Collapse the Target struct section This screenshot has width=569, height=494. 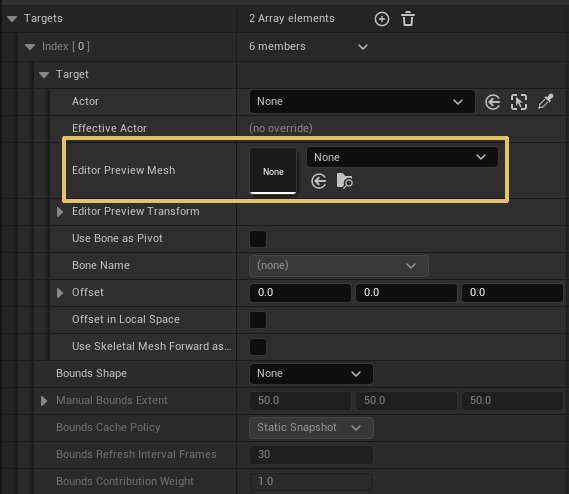[x=44, y=75]
